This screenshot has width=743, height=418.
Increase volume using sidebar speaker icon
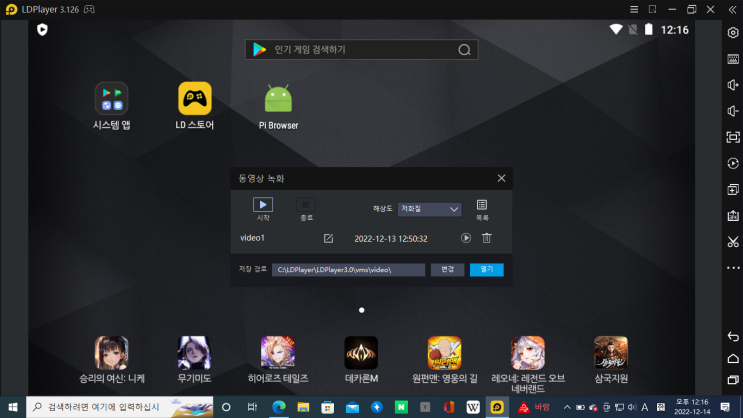(x=733, y=85)
